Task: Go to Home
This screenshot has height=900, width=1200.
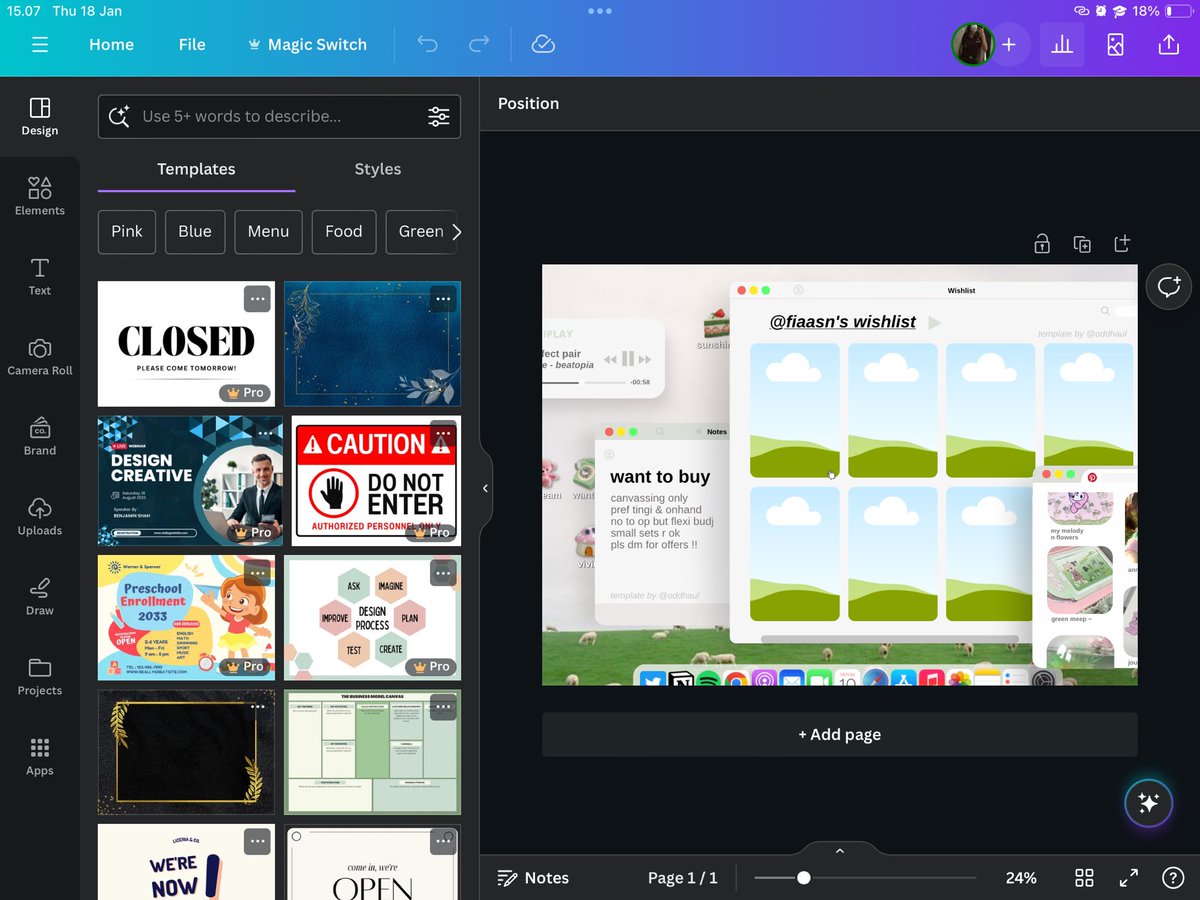Action: pyautogui.click(x=111, y=45)
